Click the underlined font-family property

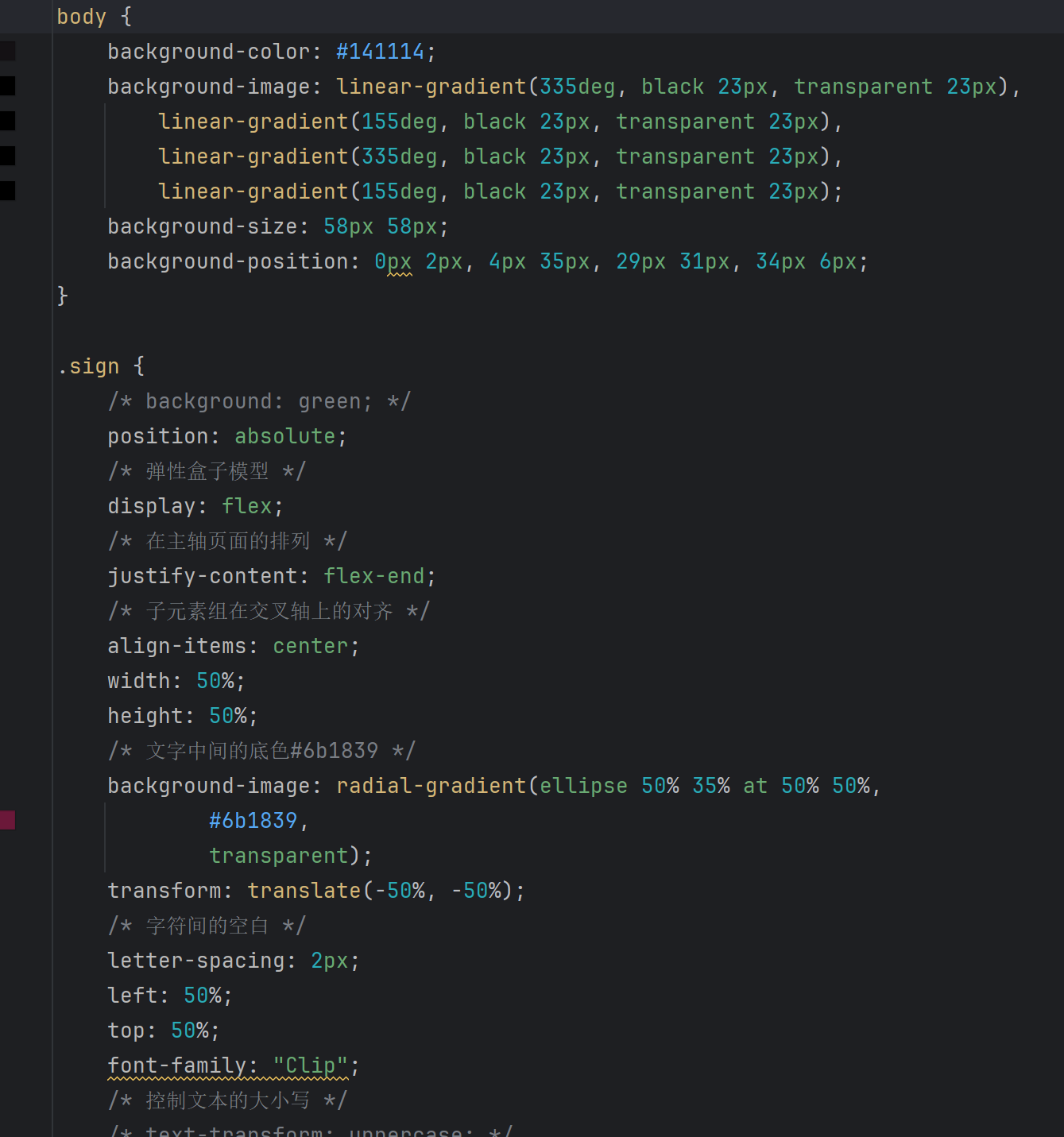[x=177, y=1065]
